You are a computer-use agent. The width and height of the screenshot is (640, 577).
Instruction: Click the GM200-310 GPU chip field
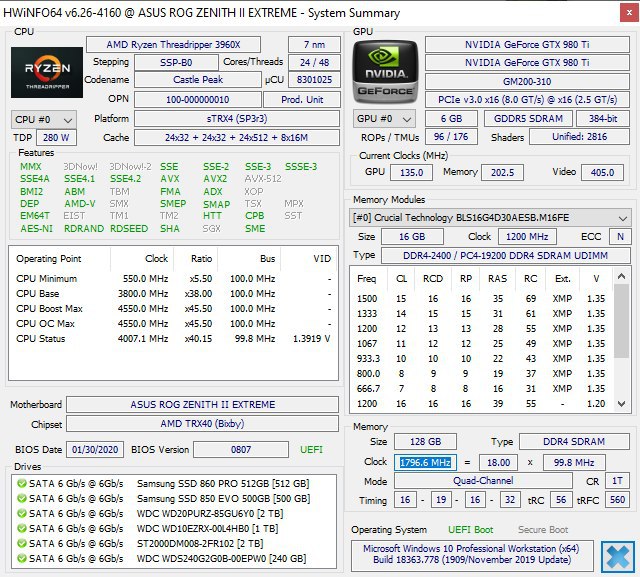[527, 82]
